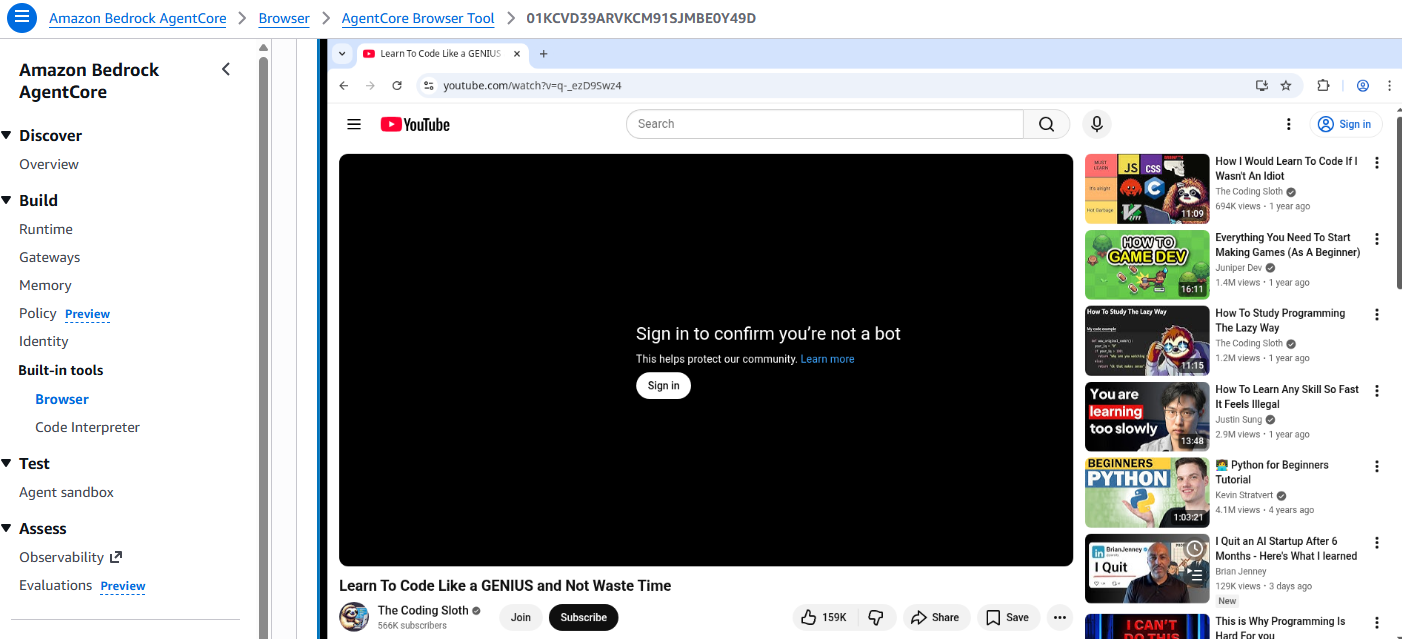Open the browser extensions puzzle icon
Viewport: 1402px width, 639px height.
pos(1323,86)
